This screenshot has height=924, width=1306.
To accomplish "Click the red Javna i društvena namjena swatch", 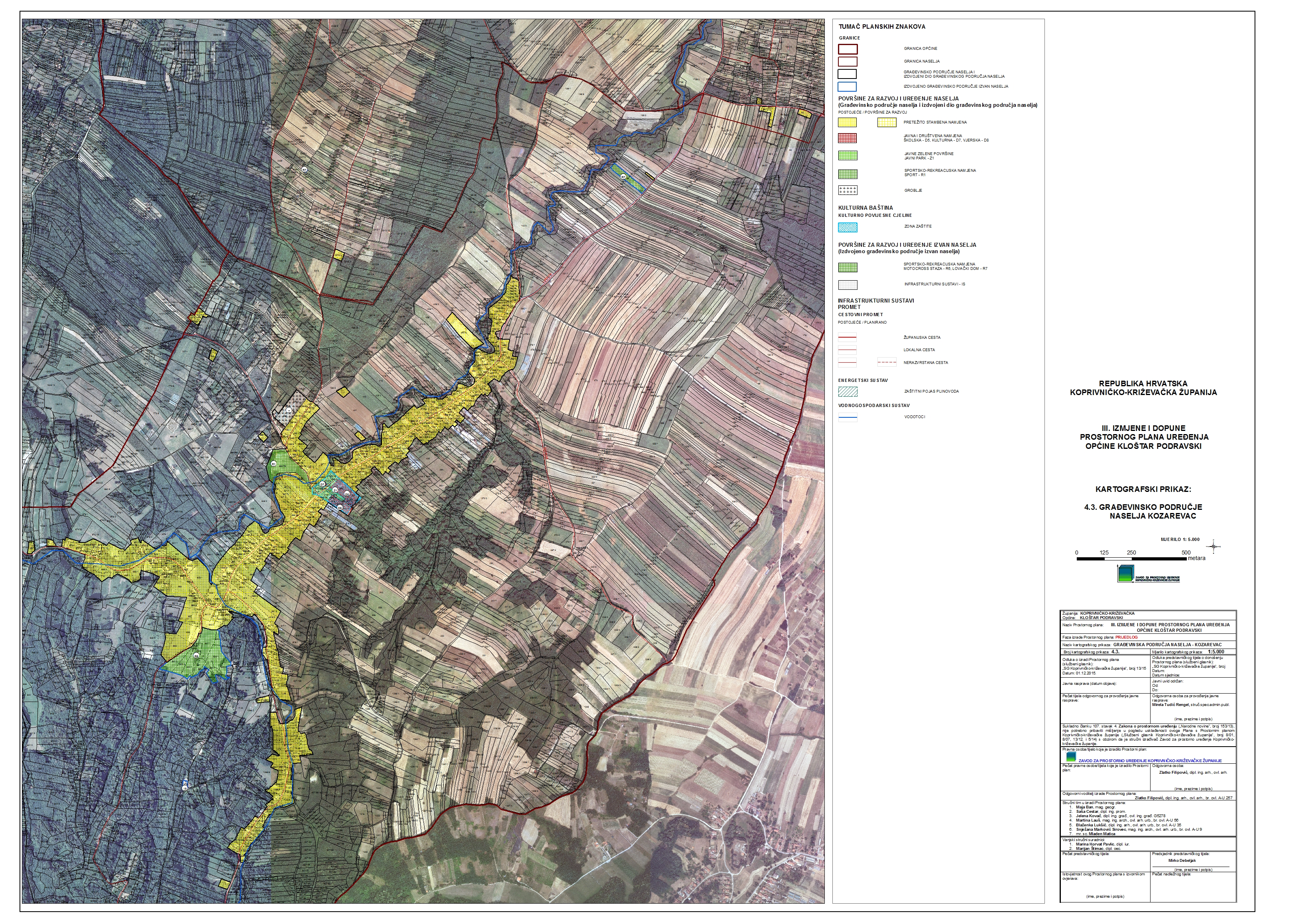I will [x=847, y=138].
